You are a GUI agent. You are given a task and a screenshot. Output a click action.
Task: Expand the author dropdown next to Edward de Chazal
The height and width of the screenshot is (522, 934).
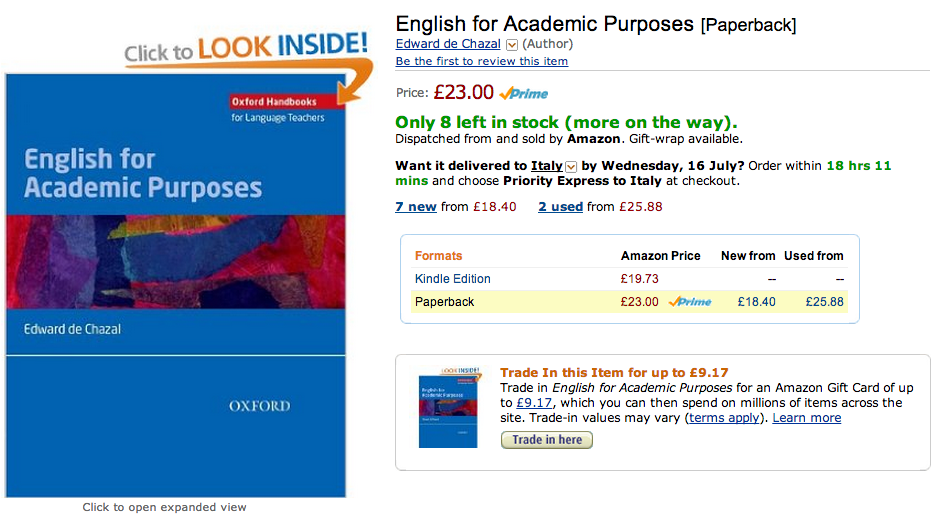(x=512, y=45)
